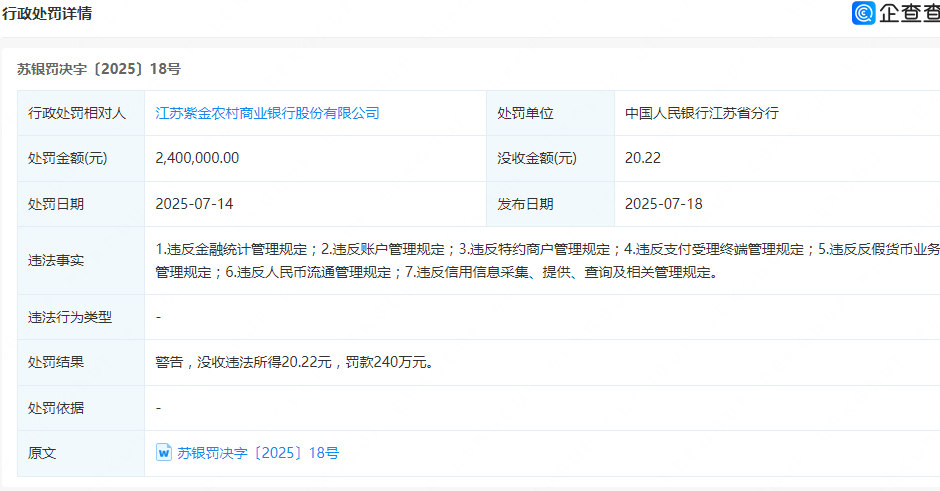This screenshot has width=940, height=491.
Task: Open the 苏银罚决字〔2025〕18号 original document link
Action: pos(258,453)
